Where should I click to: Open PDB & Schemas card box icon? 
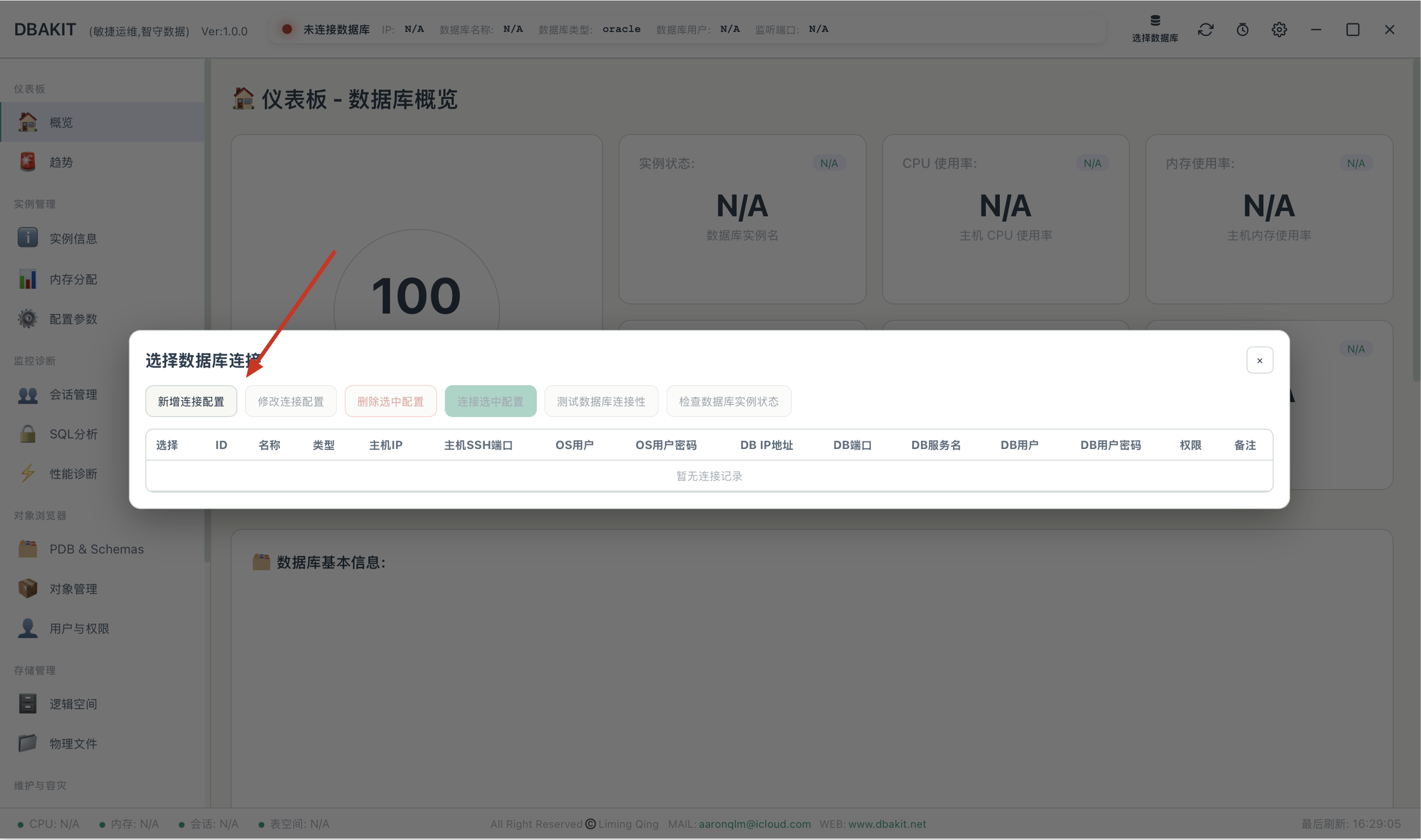27,549
